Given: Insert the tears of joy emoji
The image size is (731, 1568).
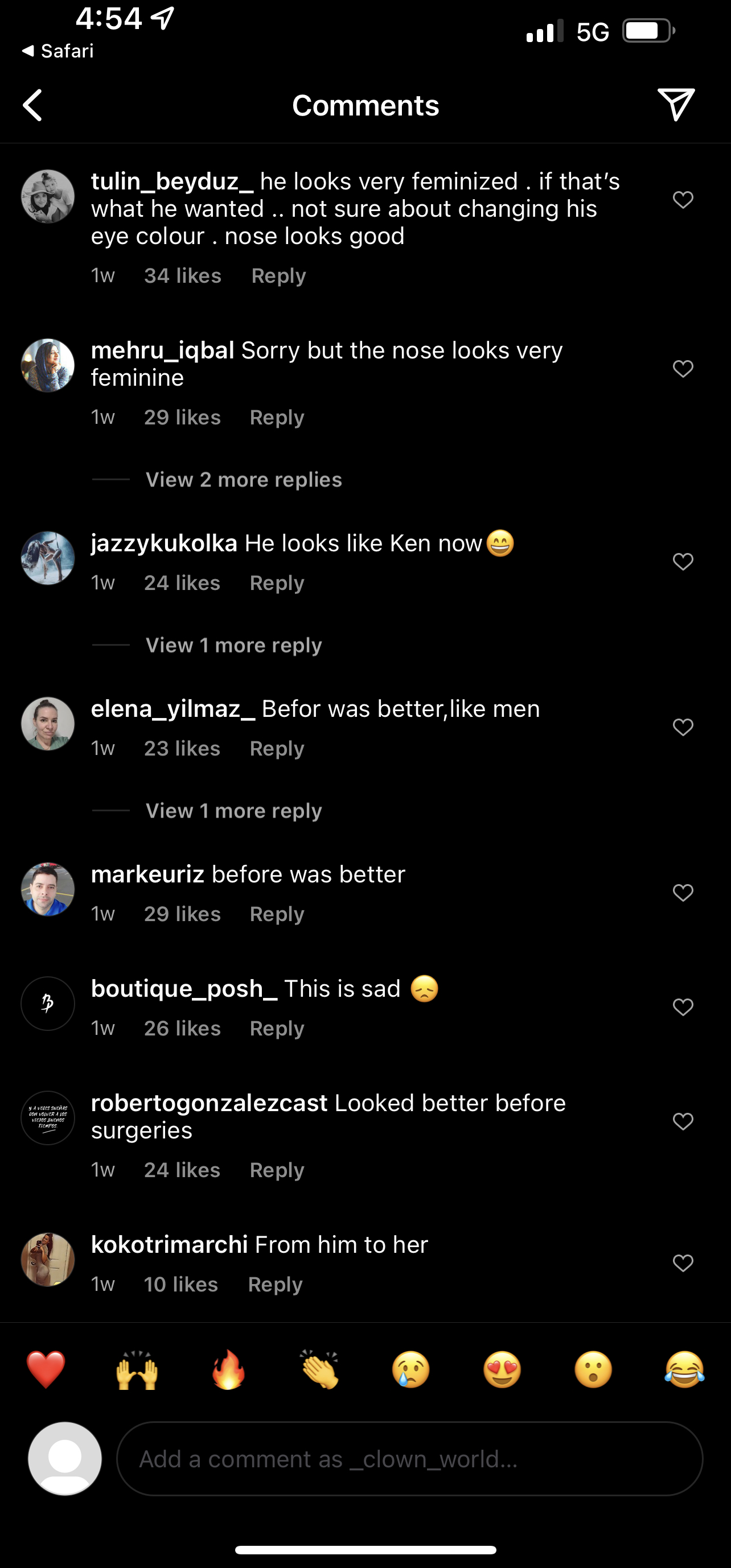Looking at the screenshot, I should pos(684,1369).
